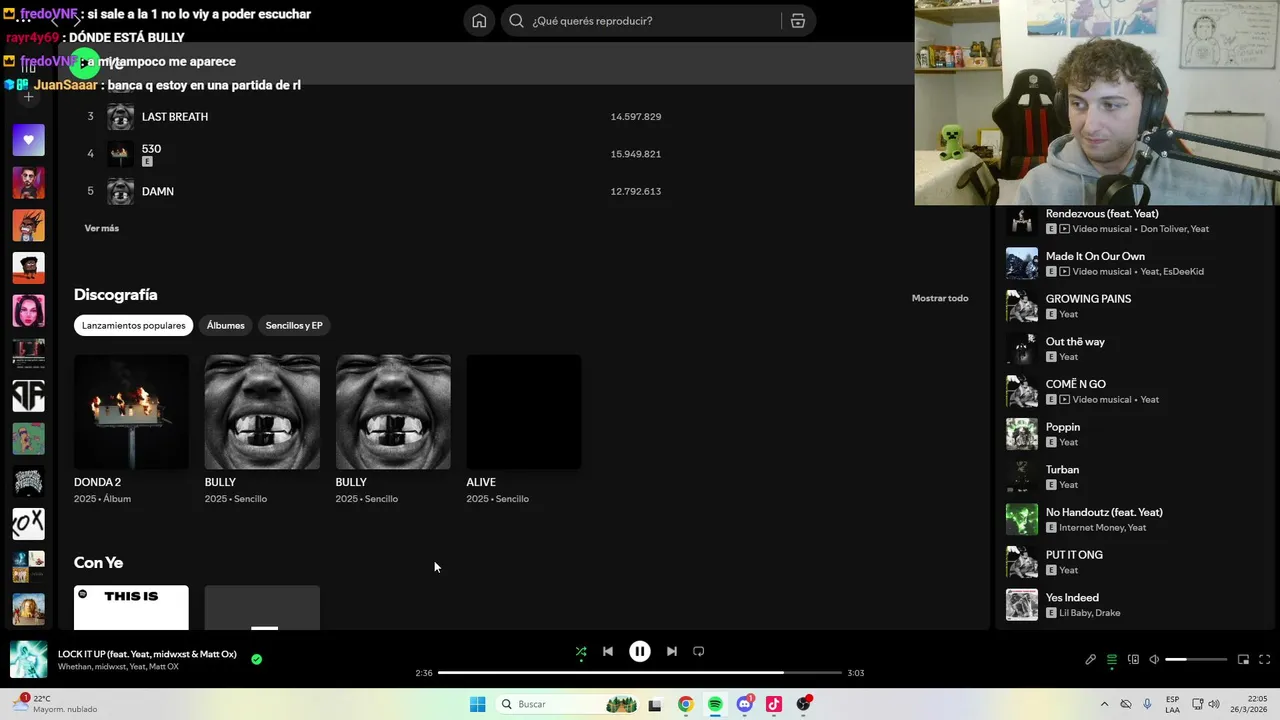Mute with the speaker volume icon
This screenshot has width=1280, height=720.
click(x=1154, y=659)
